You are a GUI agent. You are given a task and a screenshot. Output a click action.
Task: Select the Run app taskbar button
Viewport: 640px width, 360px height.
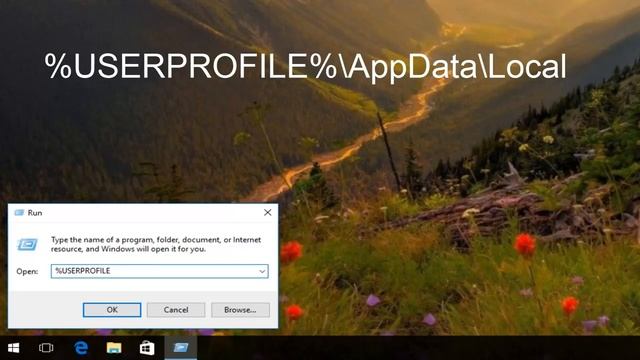point(180,348)
